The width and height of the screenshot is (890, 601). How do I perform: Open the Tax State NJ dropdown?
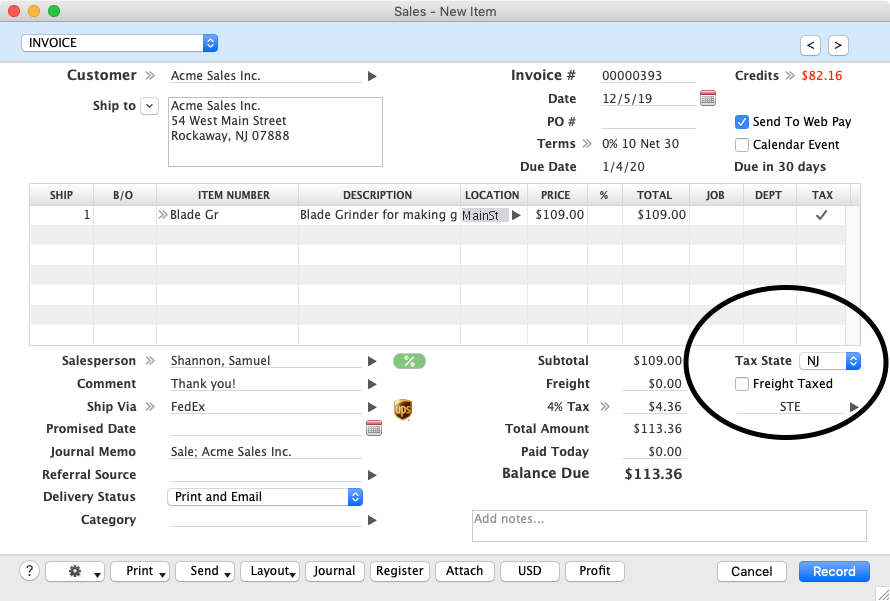(830, 361)
